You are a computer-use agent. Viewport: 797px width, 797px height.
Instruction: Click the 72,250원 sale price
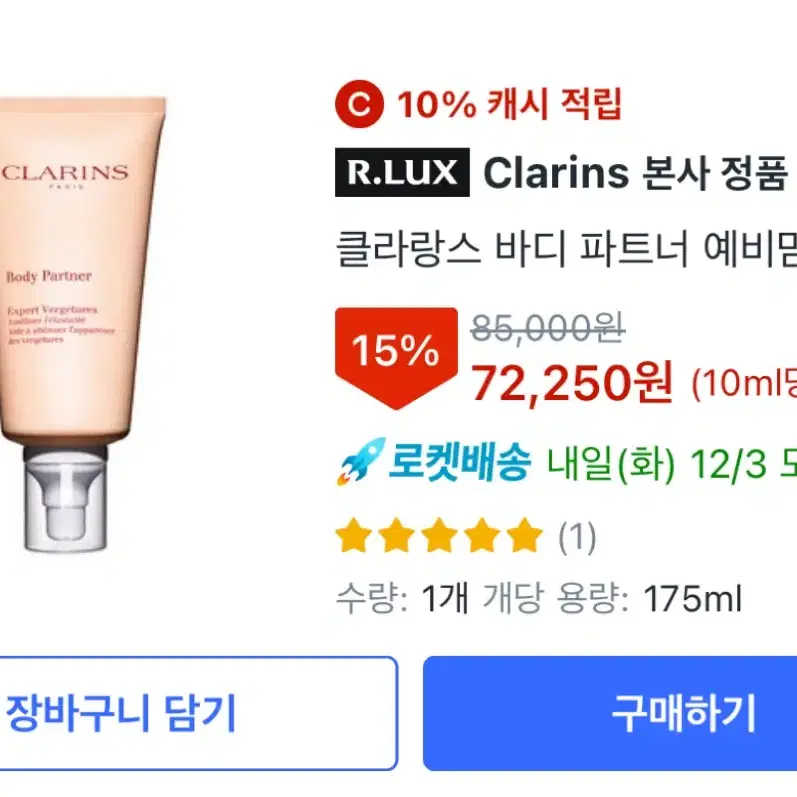tap(572, 383)
